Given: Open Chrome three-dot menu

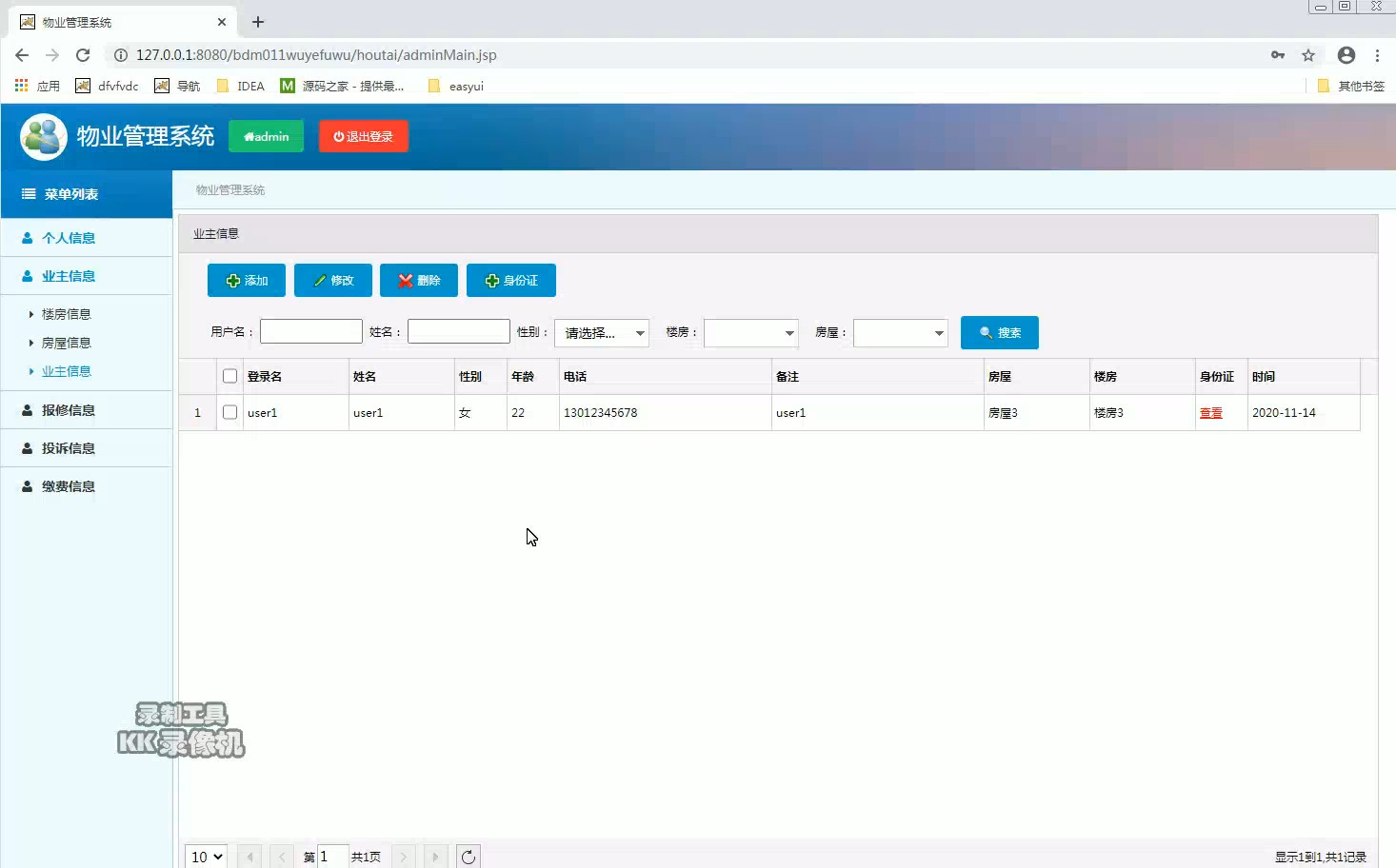Looking at the screenshot, I should 1377,55.
